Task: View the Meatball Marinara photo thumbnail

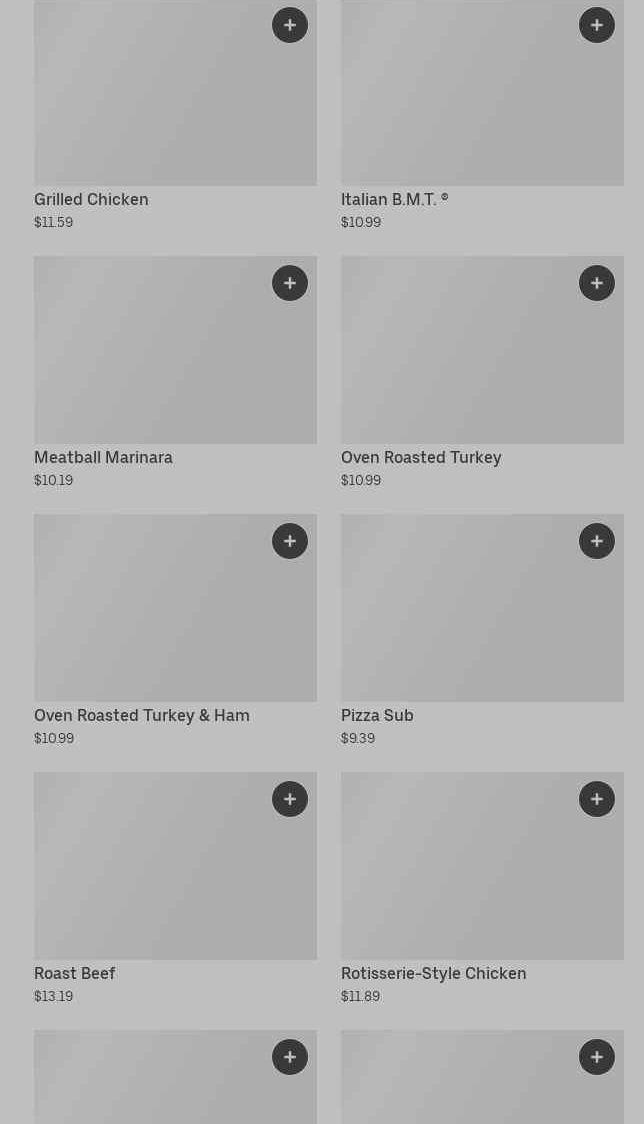Action: tap(175, 350)
